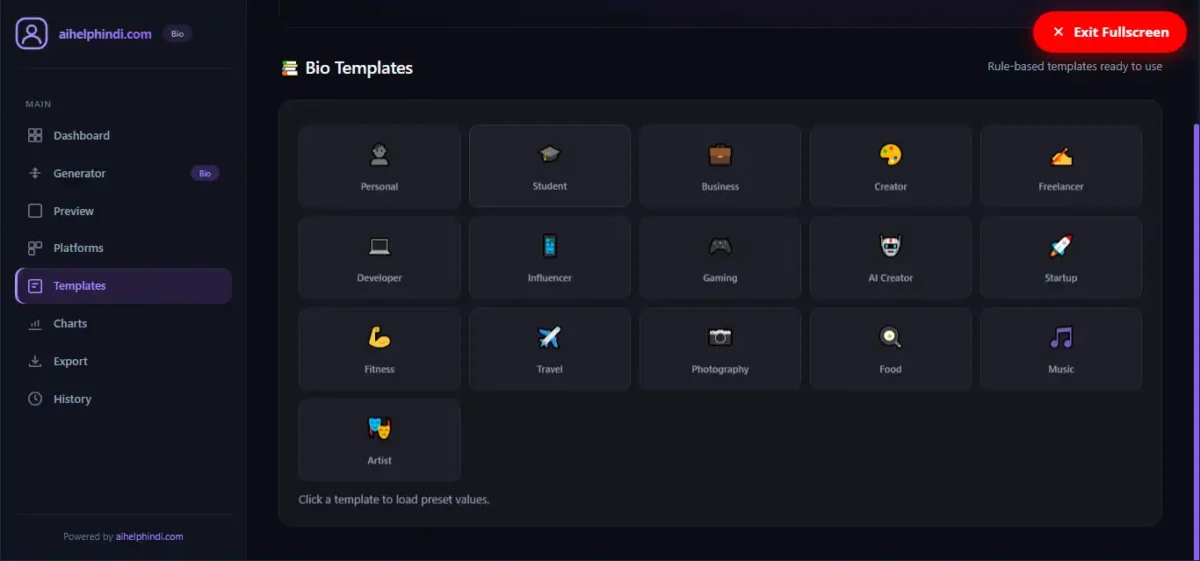
Task: Click the Startup template label text
Action: click(1061, 278)
